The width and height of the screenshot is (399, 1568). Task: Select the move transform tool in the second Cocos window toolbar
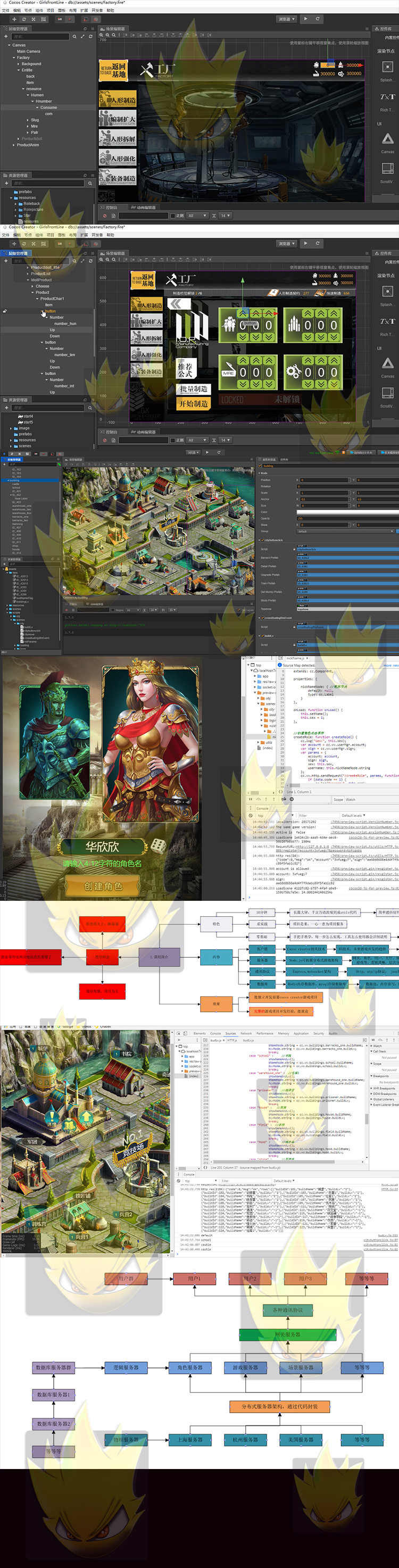tap(14, 244)
